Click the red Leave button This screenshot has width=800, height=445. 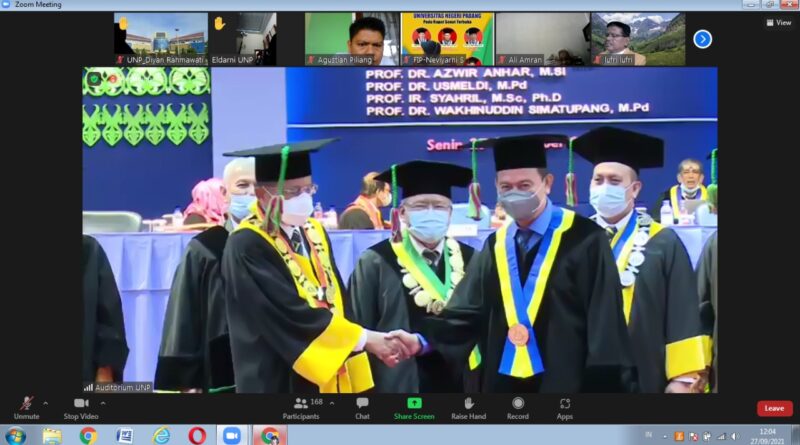[x=774, y=408]
